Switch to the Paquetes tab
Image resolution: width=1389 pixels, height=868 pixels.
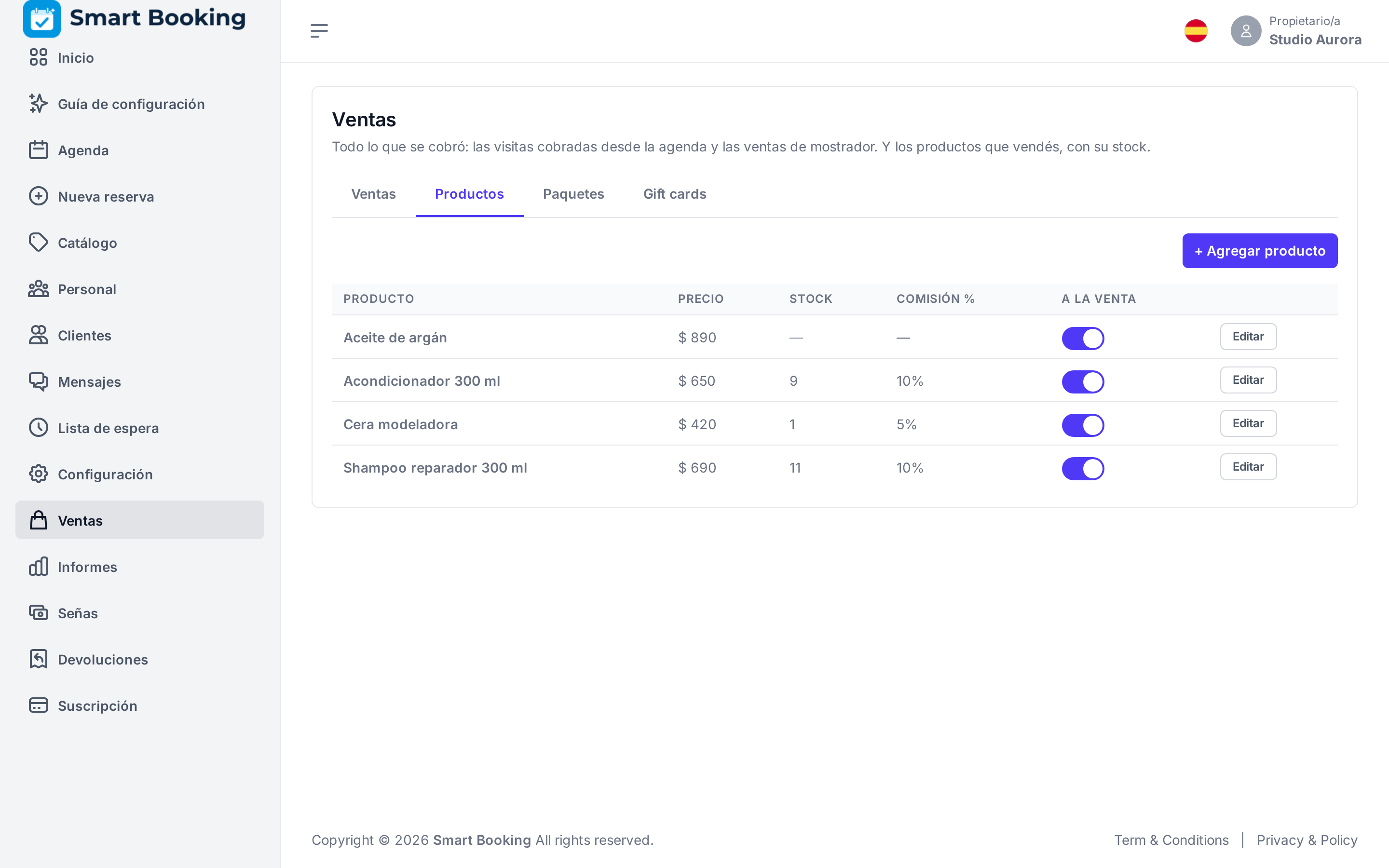(573, 194)
